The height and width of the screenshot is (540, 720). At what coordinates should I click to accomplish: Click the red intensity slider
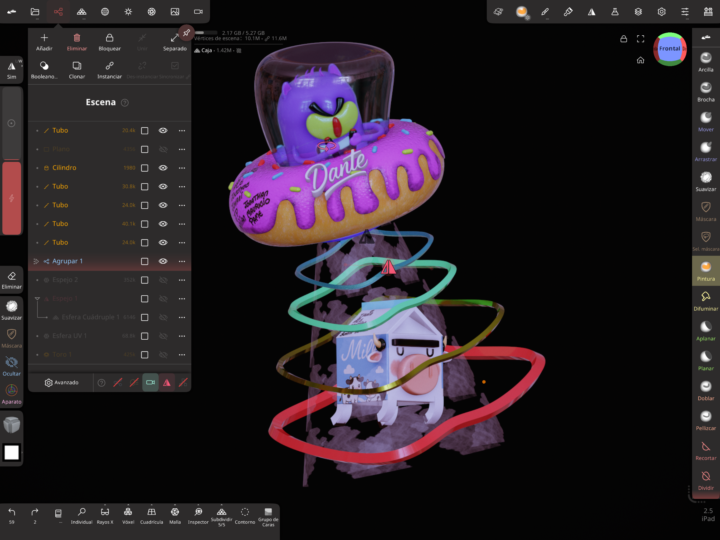[11, 198]
